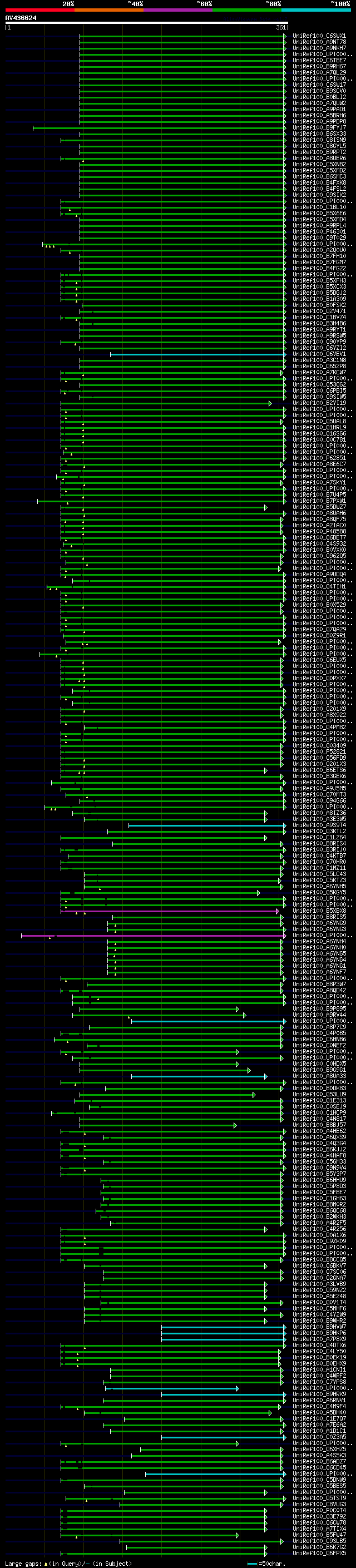Select the UniRef100_B8P3W7 label
This screenshot has height=1568, width=356.
point(319,985)
